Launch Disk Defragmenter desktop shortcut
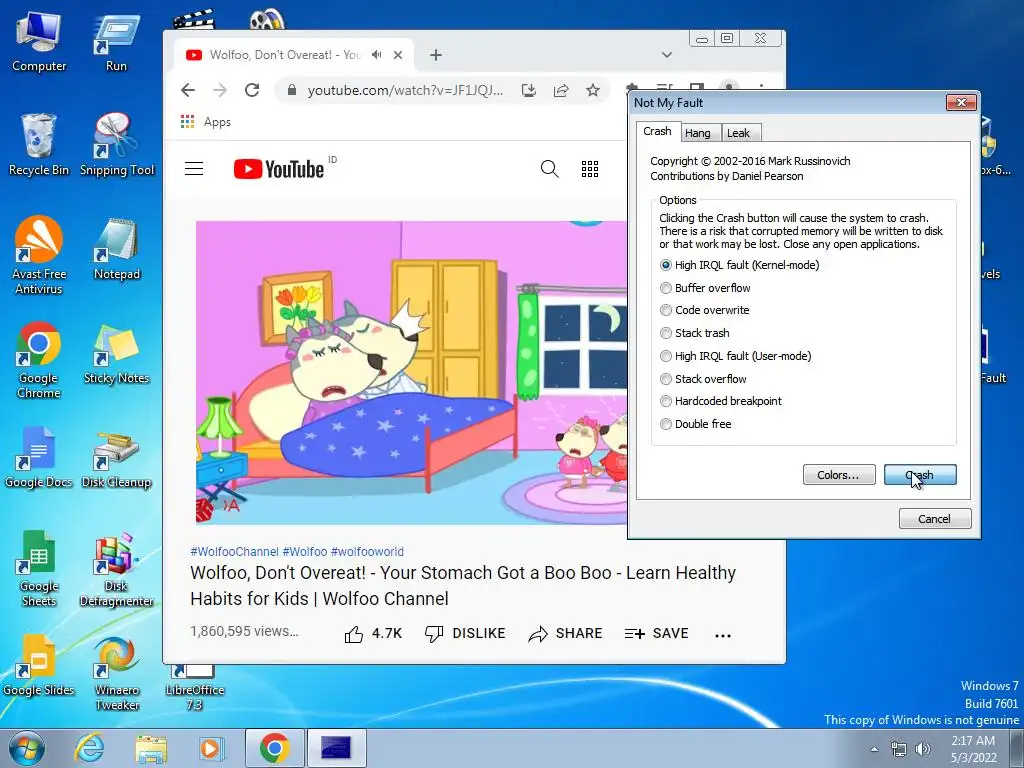This screenshot has width=1024, height=768. coord(116,567)
